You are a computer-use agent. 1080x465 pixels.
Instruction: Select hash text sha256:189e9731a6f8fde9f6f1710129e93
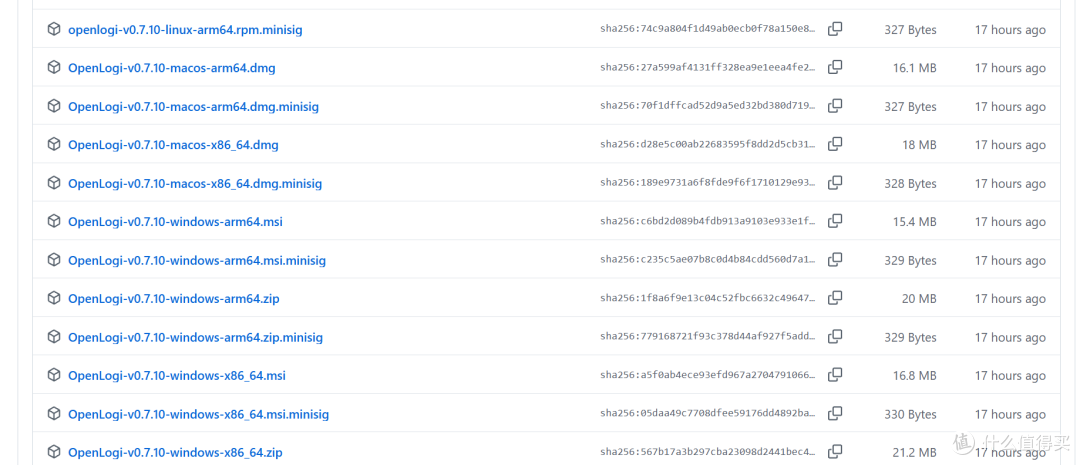click(707, 183)
